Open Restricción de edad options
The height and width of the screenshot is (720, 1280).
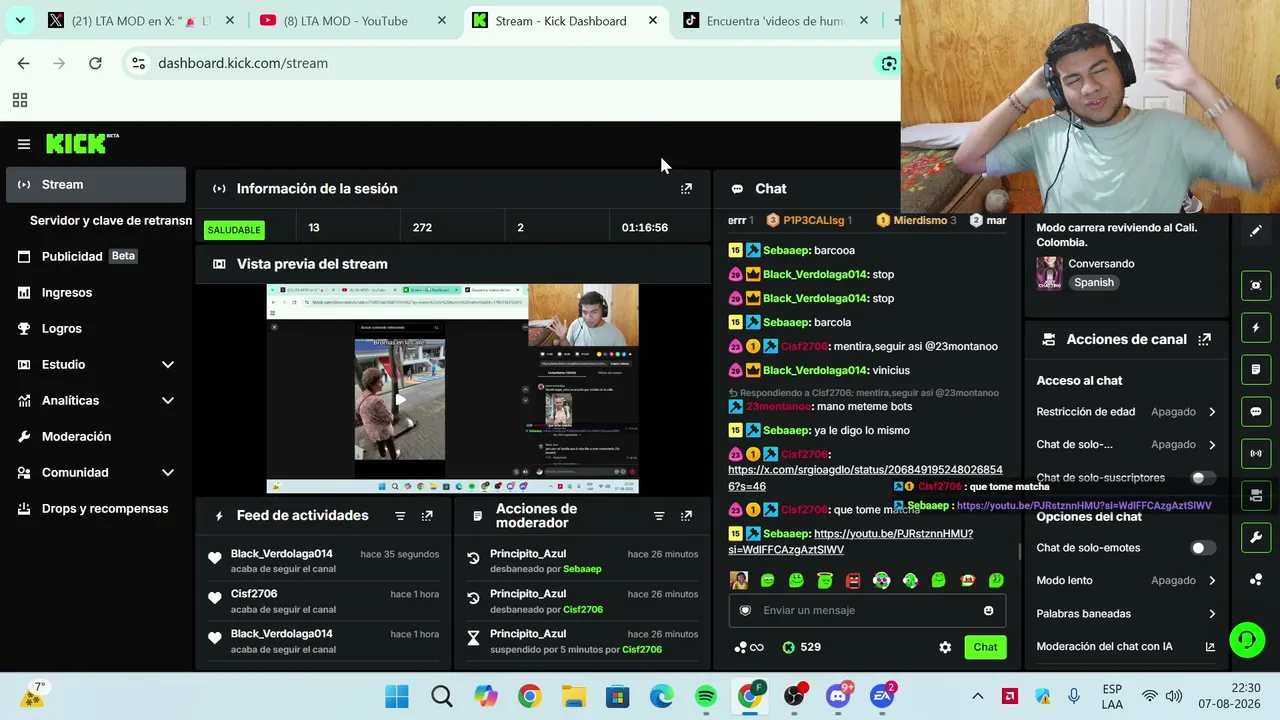coord(1126,412)
